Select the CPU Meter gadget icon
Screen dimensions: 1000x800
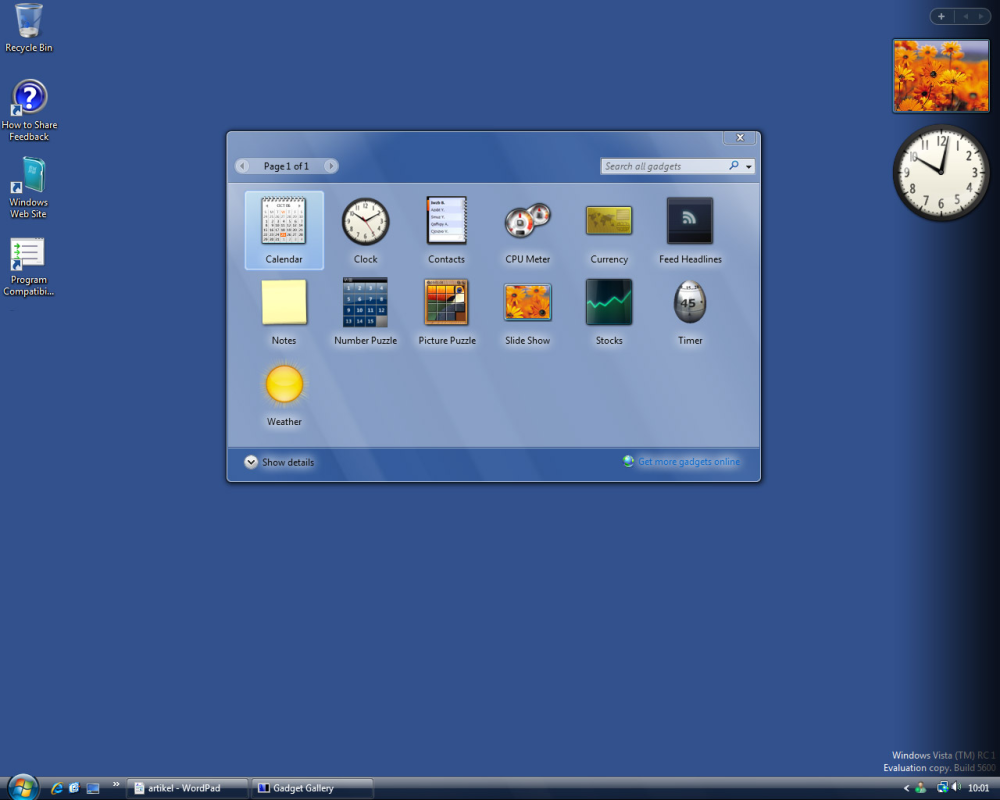tap(527, 221)
